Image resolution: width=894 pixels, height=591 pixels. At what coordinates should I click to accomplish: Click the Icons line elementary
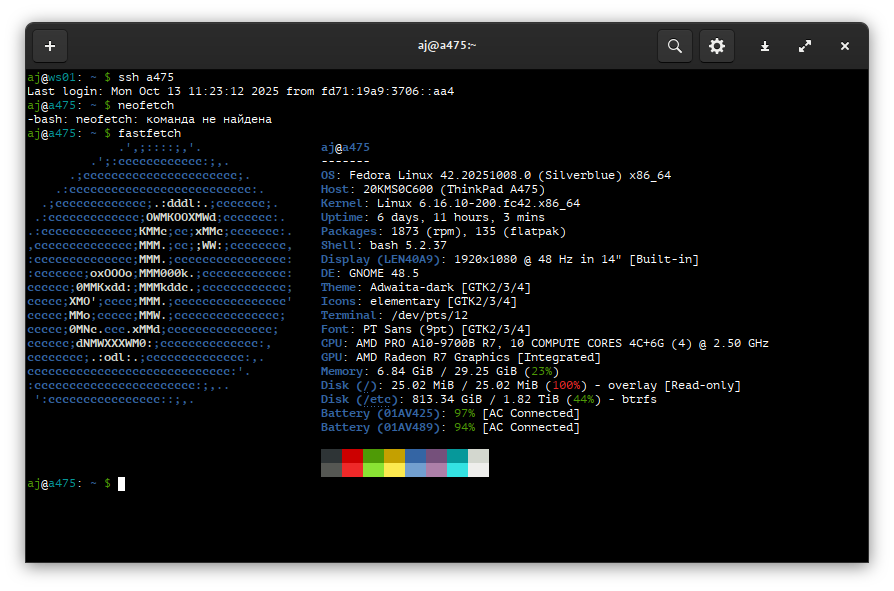(x=419, y=301)
